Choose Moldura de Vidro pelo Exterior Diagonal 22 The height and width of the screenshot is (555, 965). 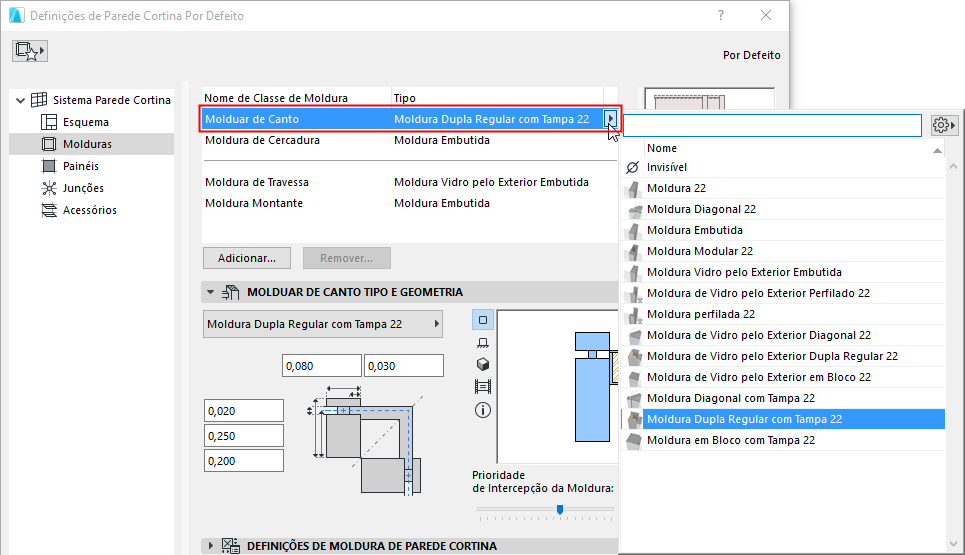[x=783, y=335]
